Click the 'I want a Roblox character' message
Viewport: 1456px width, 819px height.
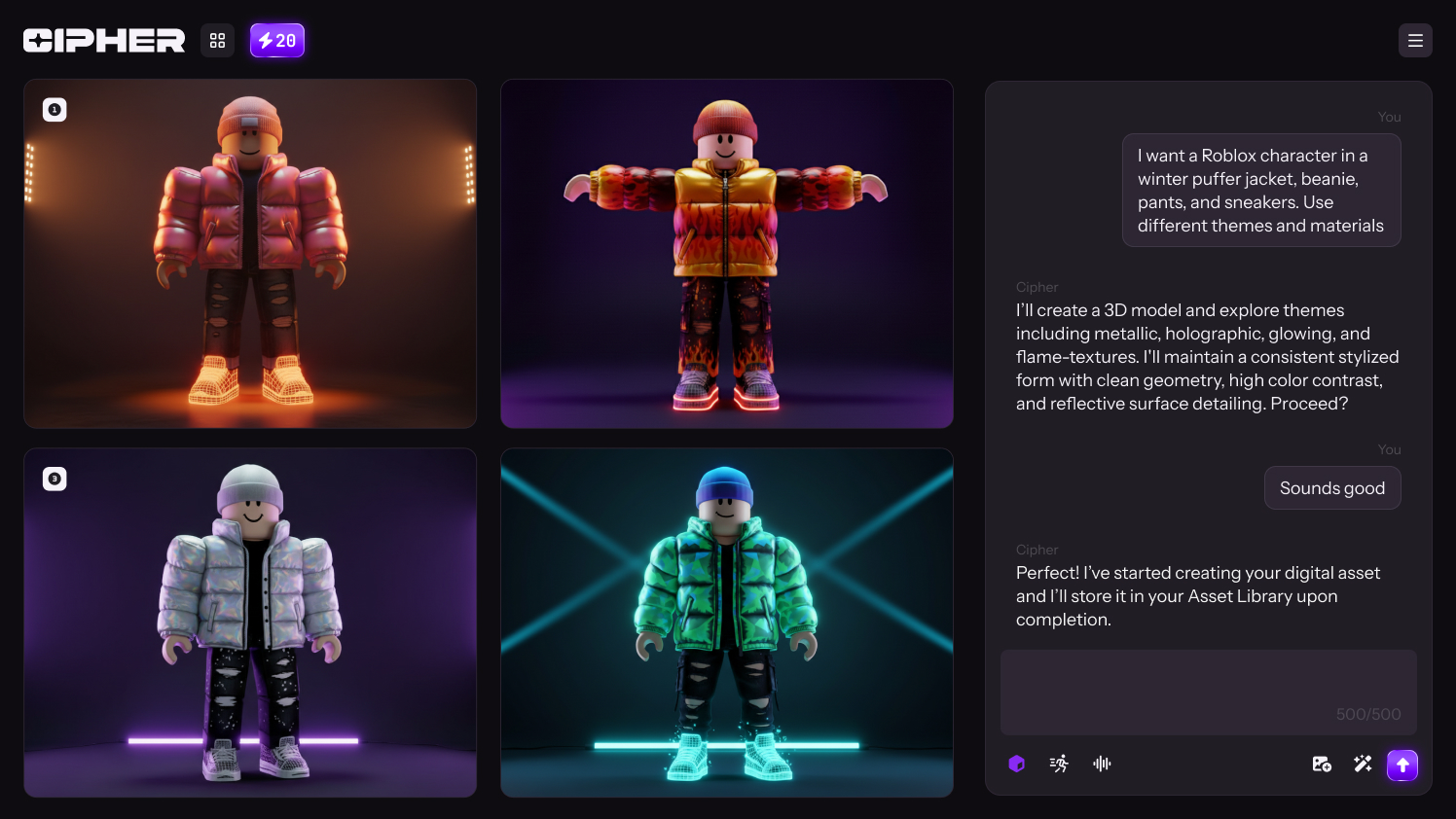tap(1261, 191)
